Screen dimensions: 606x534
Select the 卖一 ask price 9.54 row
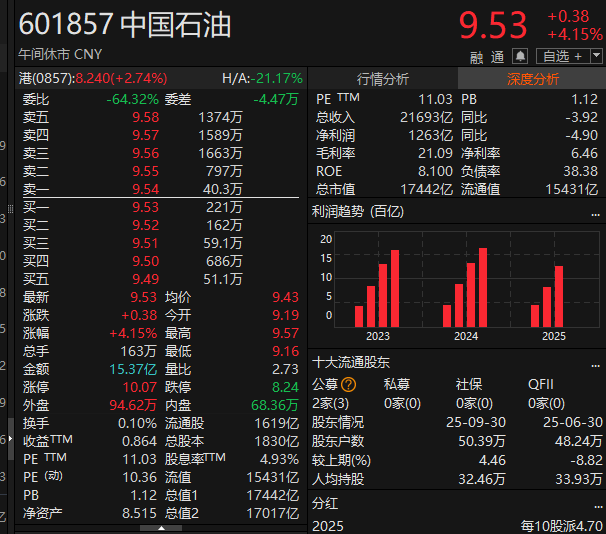[145, 189]
